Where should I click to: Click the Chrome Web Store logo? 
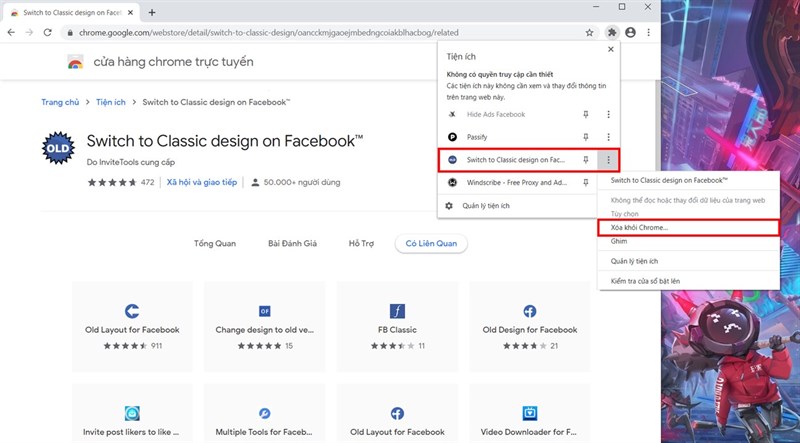pyautogui.click(x=76, y=62)
